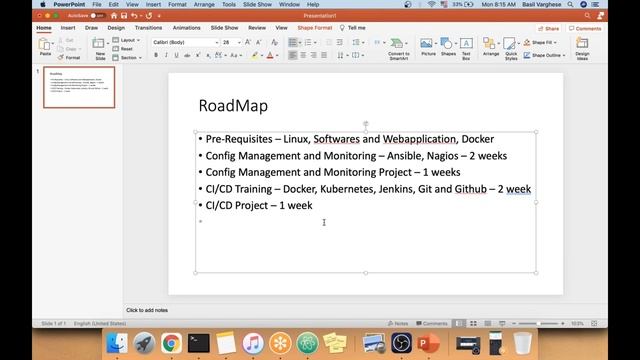Image resolution: width=640 pixels, height=360 pixels.
Task: Click text highlight color button
Action: click(254, 55)
